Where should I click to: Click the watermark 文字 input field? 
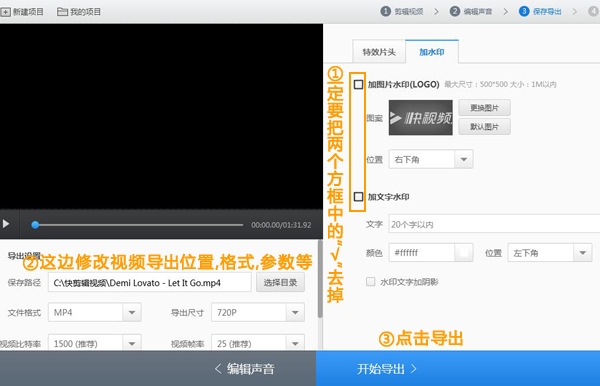(x=494, y=224)
